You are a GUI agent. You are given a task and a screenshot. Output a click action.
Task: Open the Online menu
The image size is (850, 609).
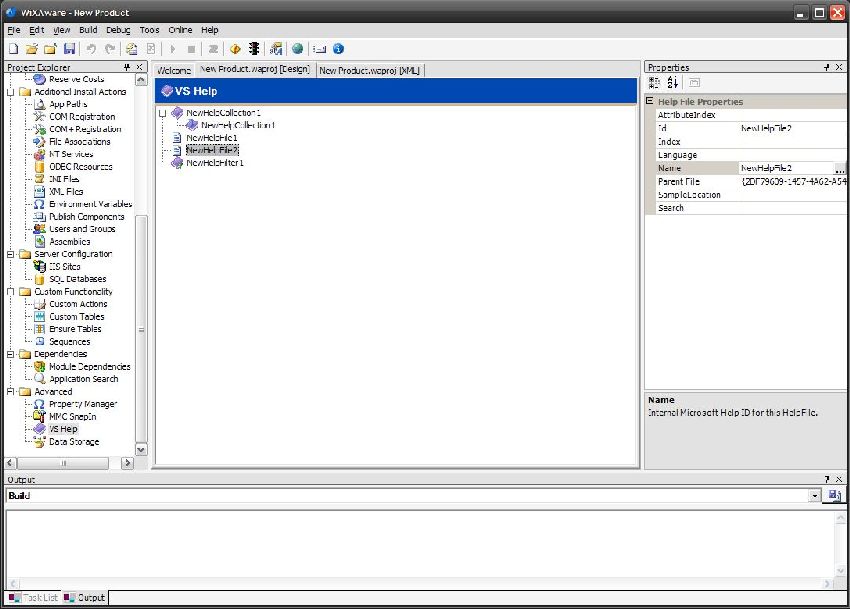tap(180, 30)
